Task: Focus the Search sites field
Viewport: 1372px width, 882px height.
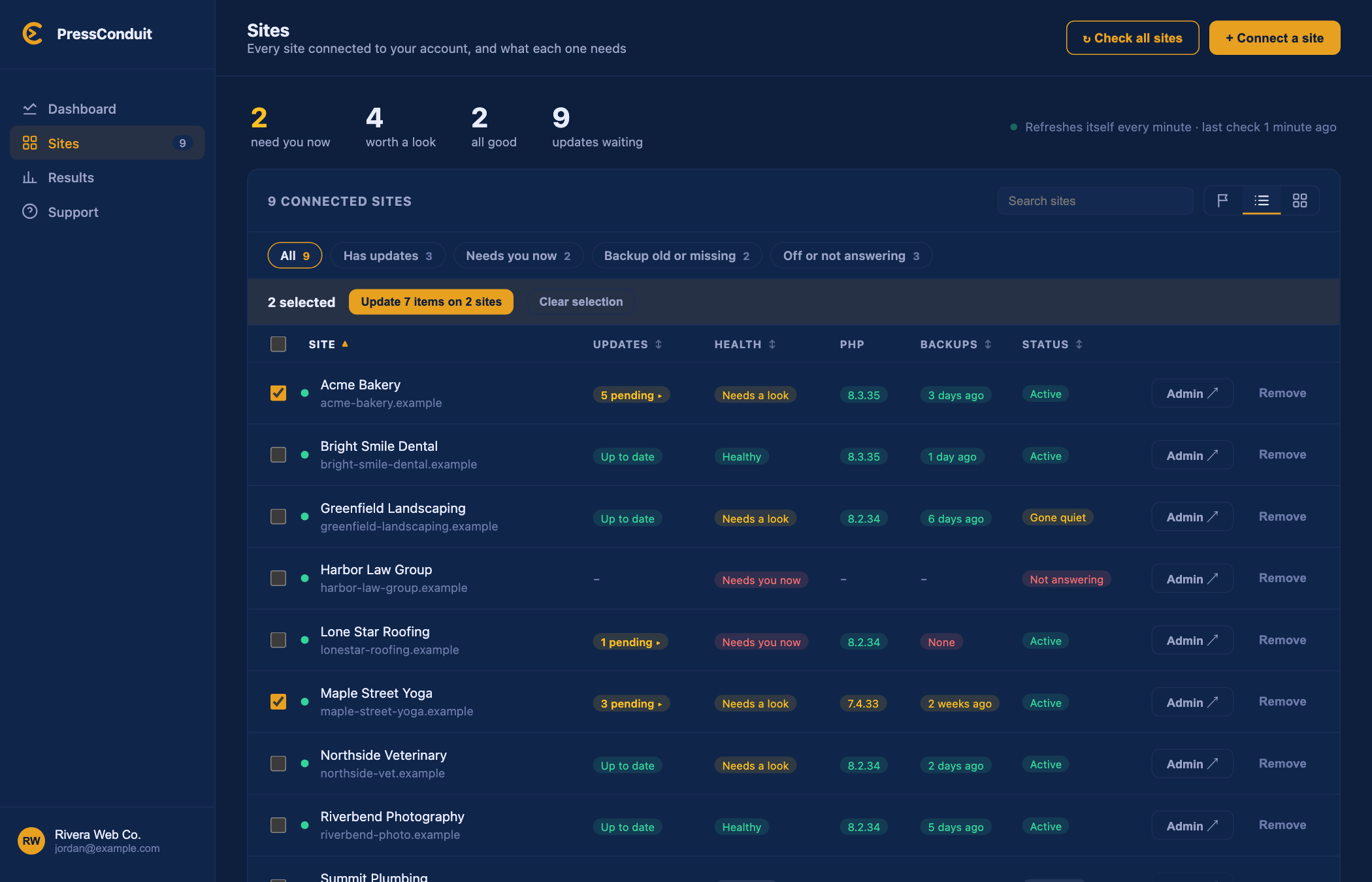Action: pyautogui.click(x=1095, y=201)
